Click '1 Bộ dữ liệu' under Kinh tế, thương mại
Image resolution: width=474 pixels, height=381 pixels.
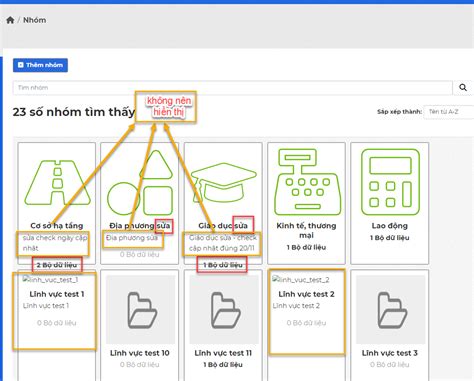coord(306,247)
